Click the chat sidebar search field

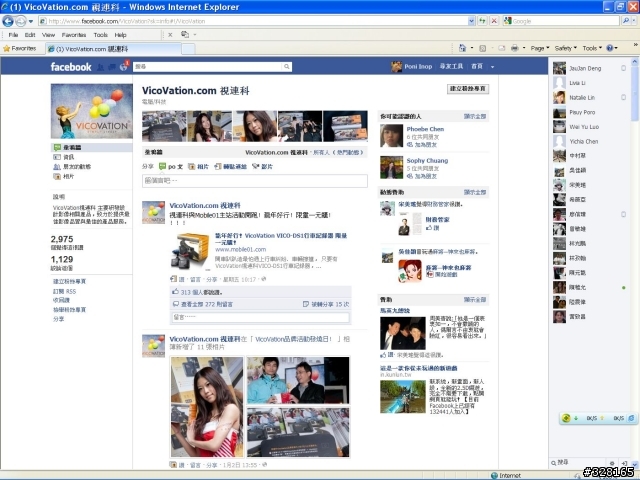pyautogui.click(x=580, y=462)
